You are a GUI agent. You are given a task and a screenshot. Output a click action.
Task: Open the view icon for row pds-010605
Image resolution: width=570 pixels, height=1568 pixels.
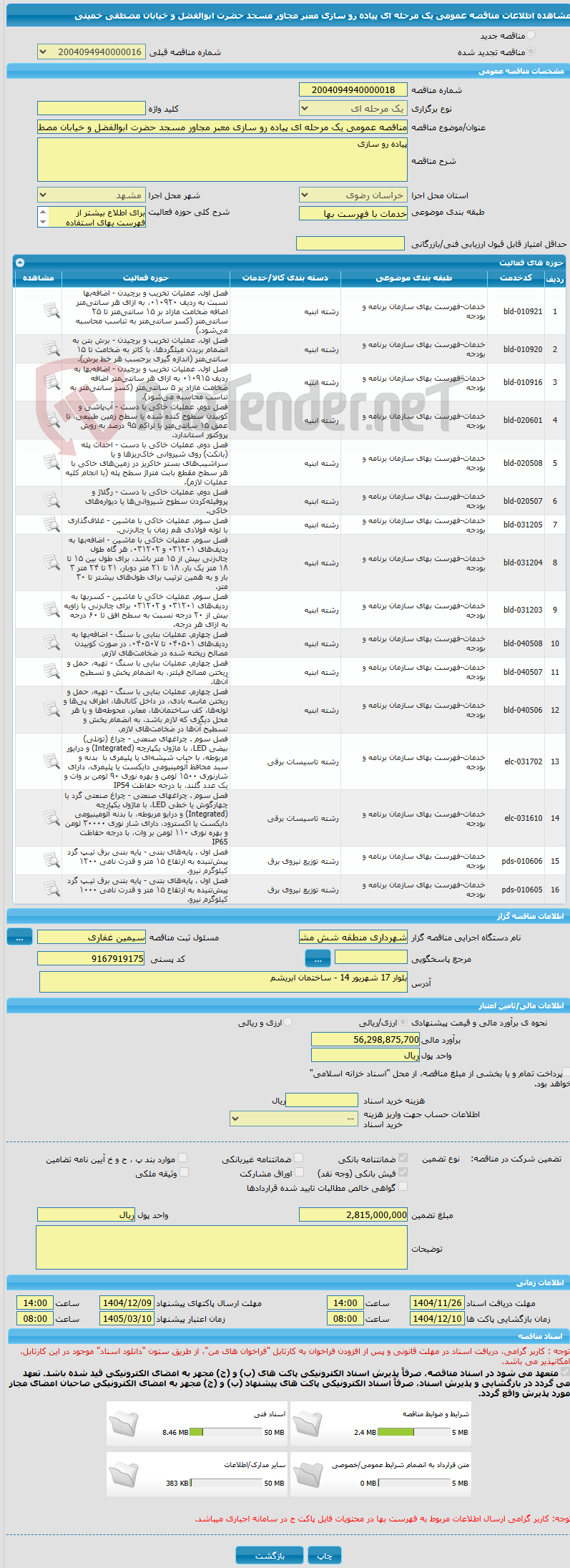click(x=51, y=890)
